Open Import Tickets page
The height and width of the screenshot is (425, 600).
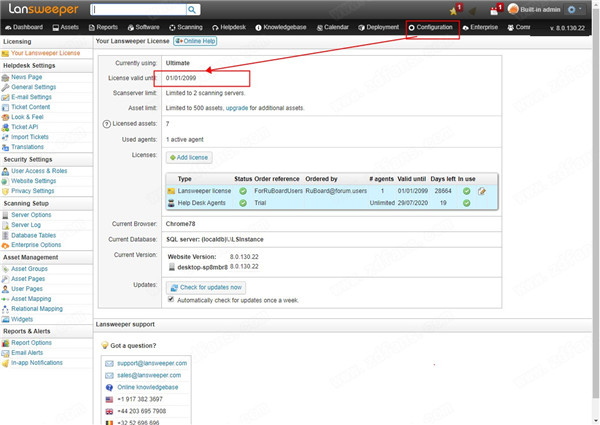pos(30,137)
